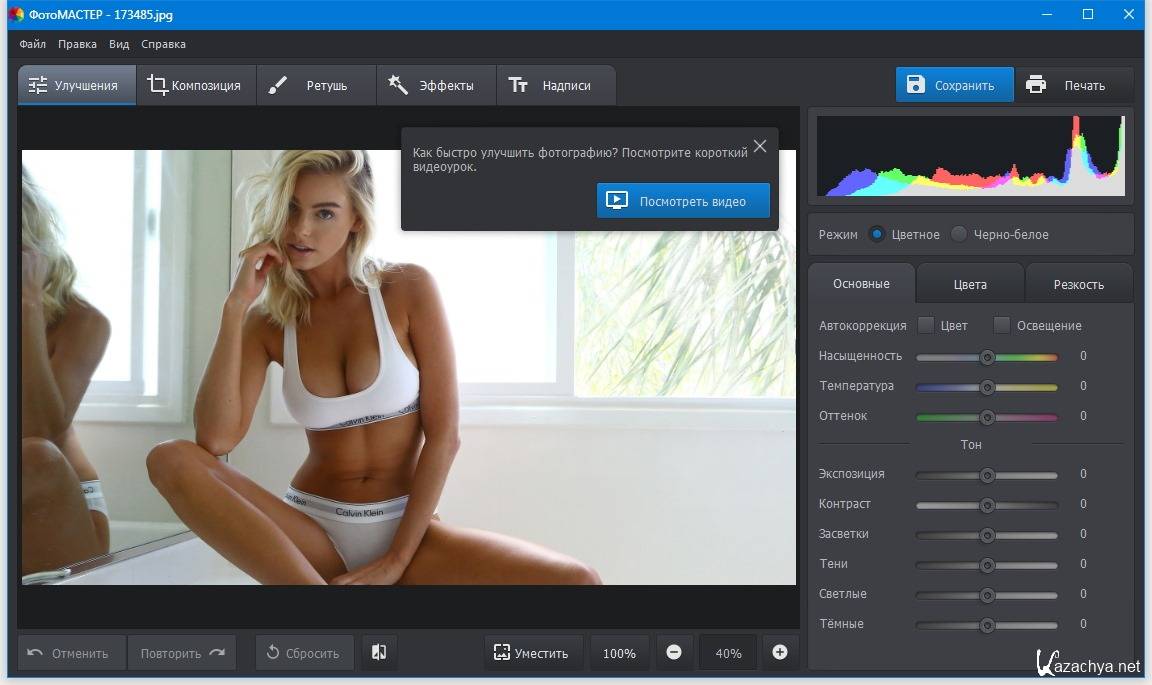Click the photo on the canvas
Image resolution: width=1152 pixels, height=685 pixels.
[x=408, y=367]
